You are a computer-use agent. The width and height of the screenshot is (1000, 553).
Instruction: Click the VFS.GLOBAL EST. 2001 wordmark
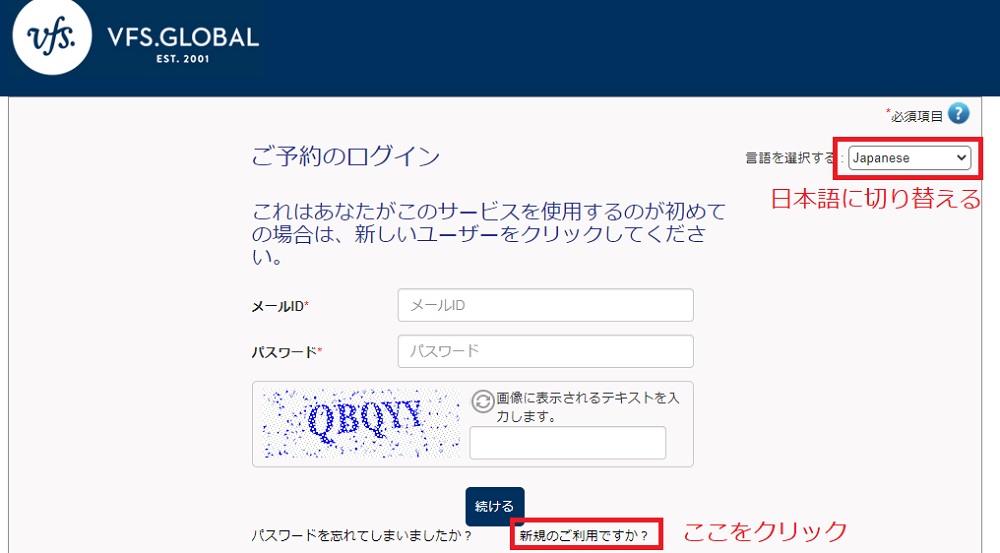click(x=182, y=45)
